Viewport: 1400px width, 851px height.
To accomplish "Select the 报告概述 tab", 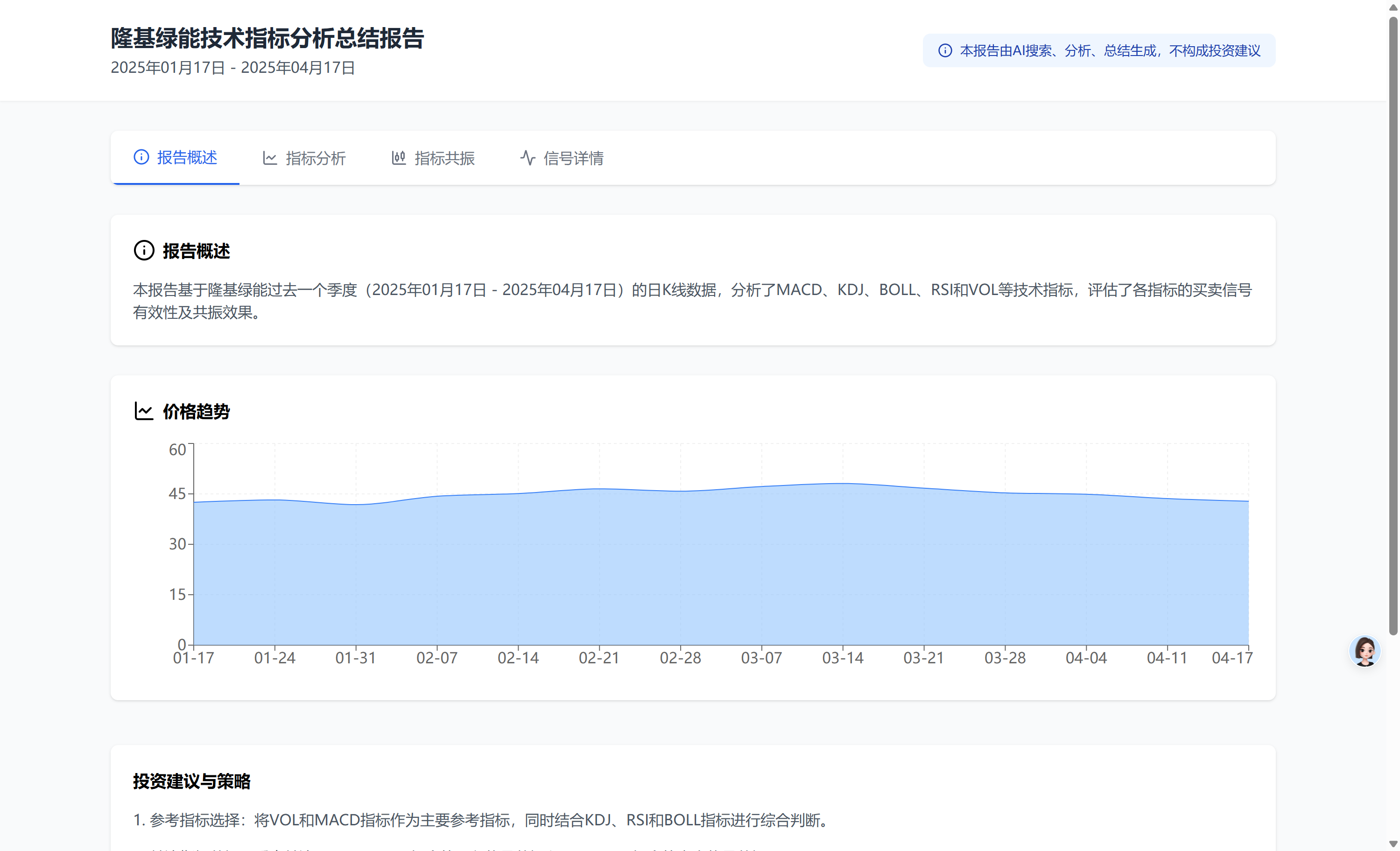I will (187, 157).
